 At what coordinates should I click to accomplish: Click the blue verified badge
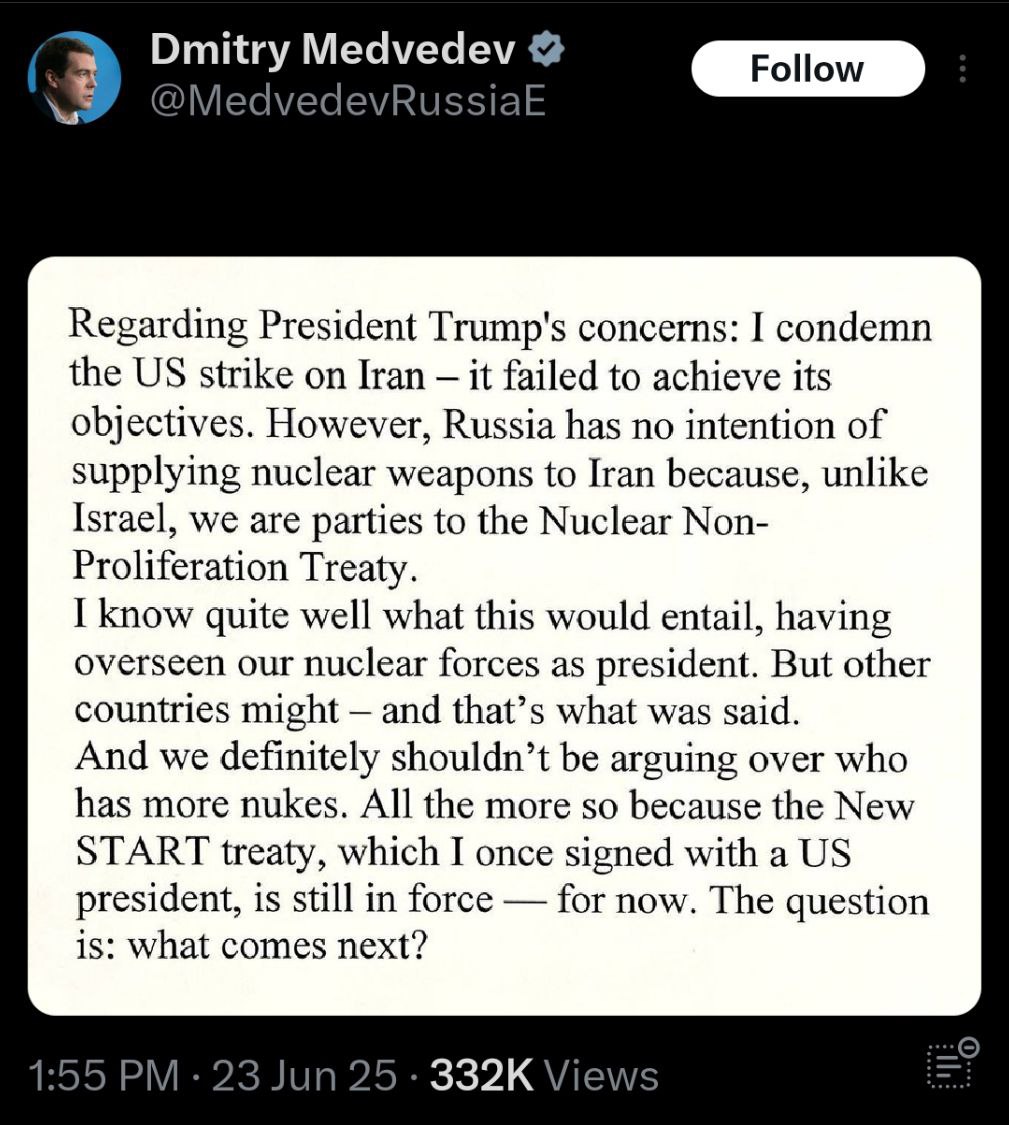(546, 50)
